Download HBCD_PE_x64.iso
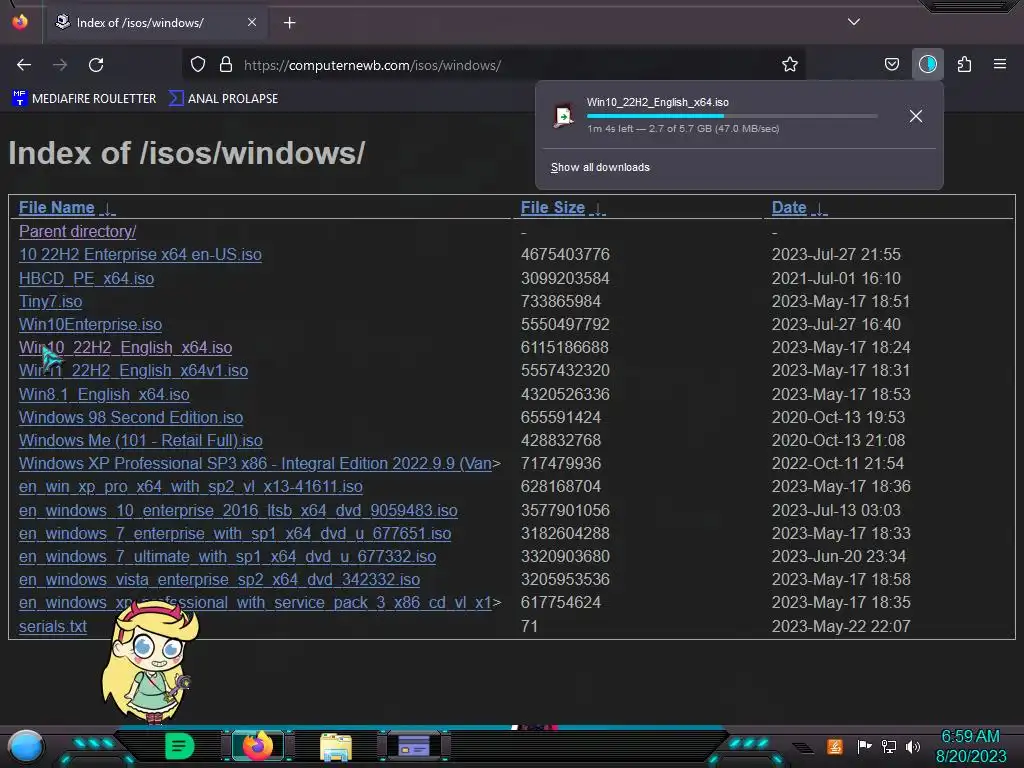This screenshot has height=768, width=1024. [86, 278]
